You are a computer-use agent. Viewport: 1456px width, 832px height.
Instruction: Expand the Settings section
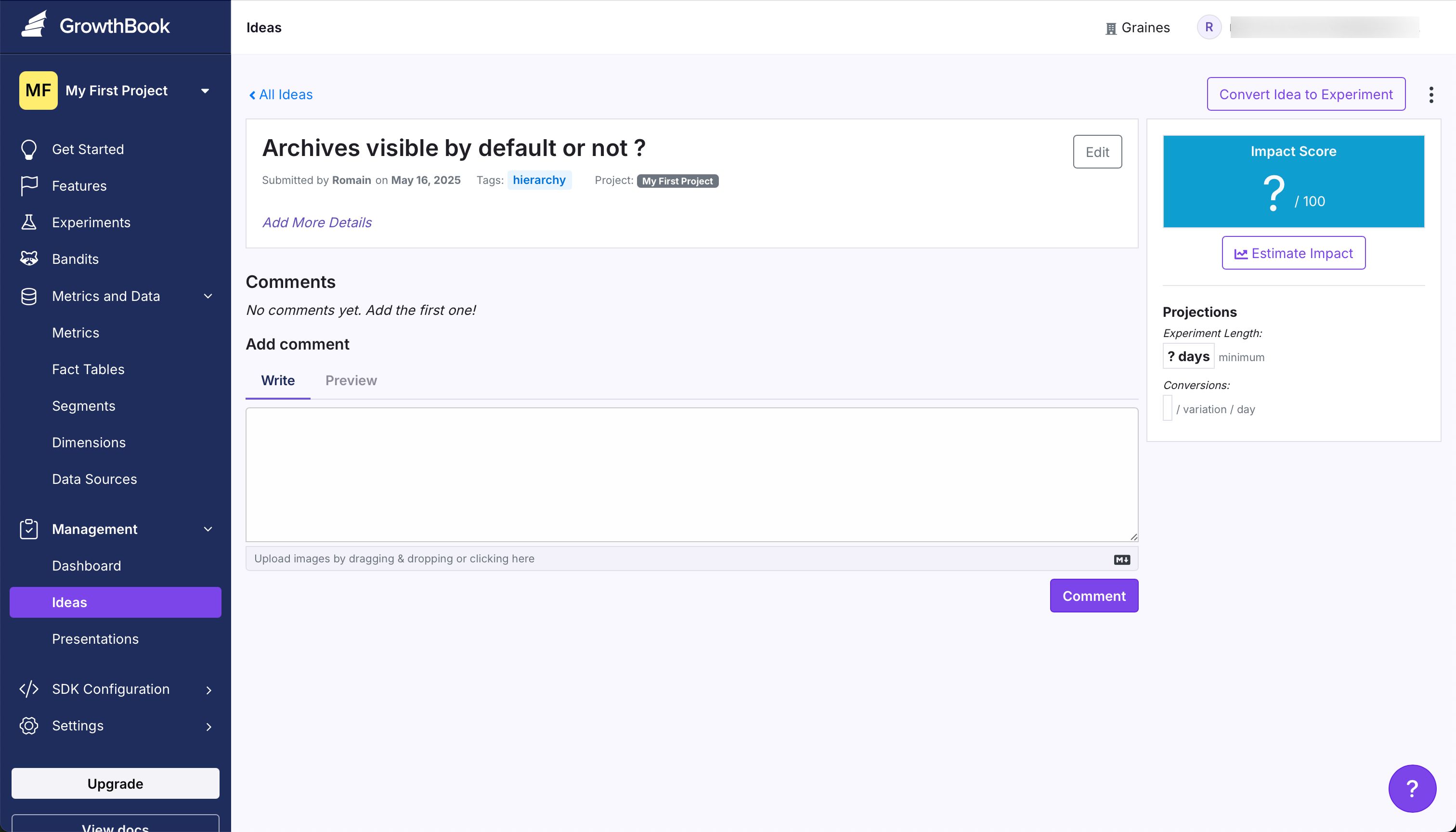tap(208, 726)
